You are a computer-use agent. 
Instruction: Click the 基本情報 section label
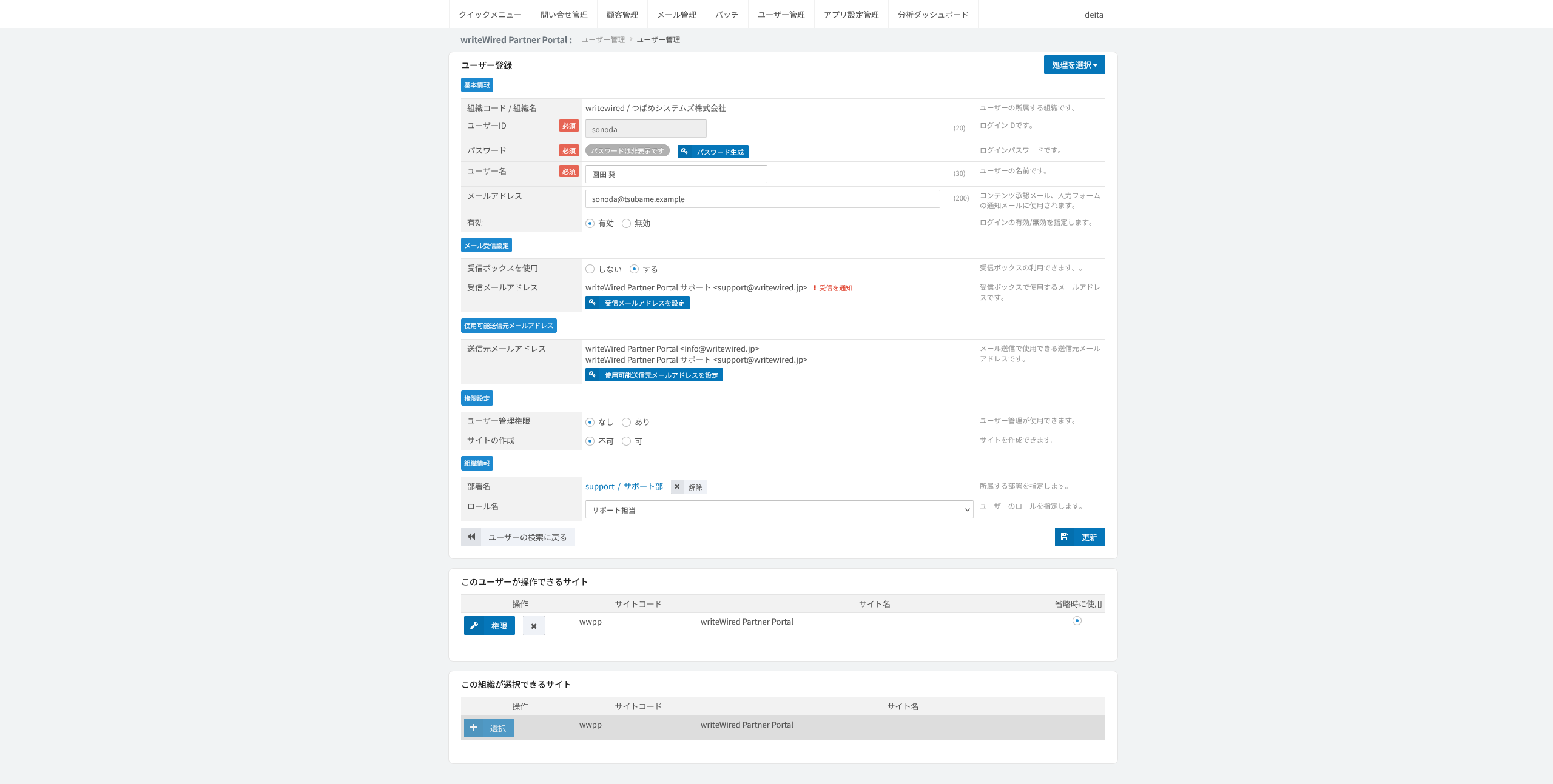[x=477, y=85]
